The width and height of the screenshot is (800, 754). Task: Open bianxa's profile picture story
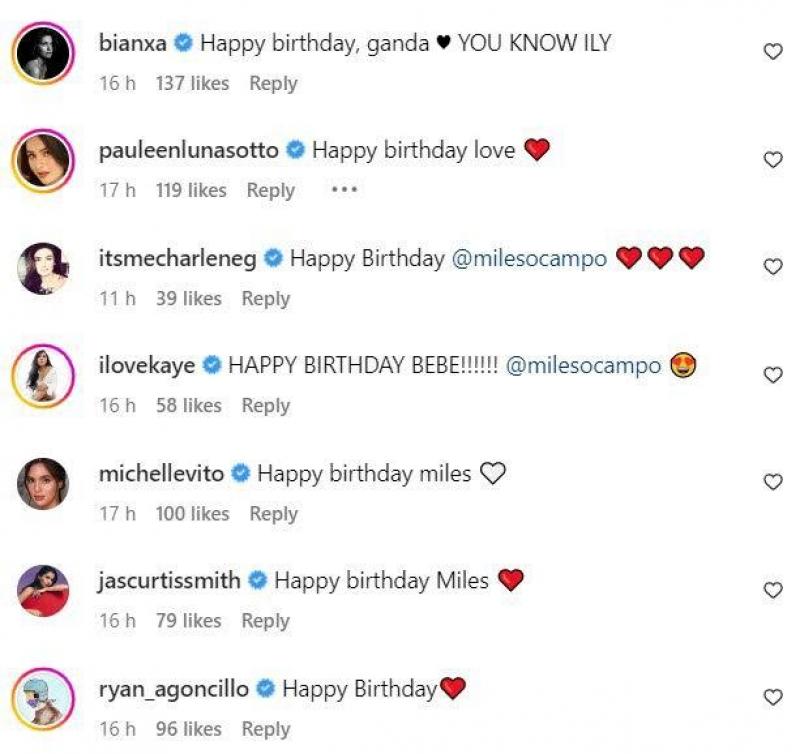point(43,53)
